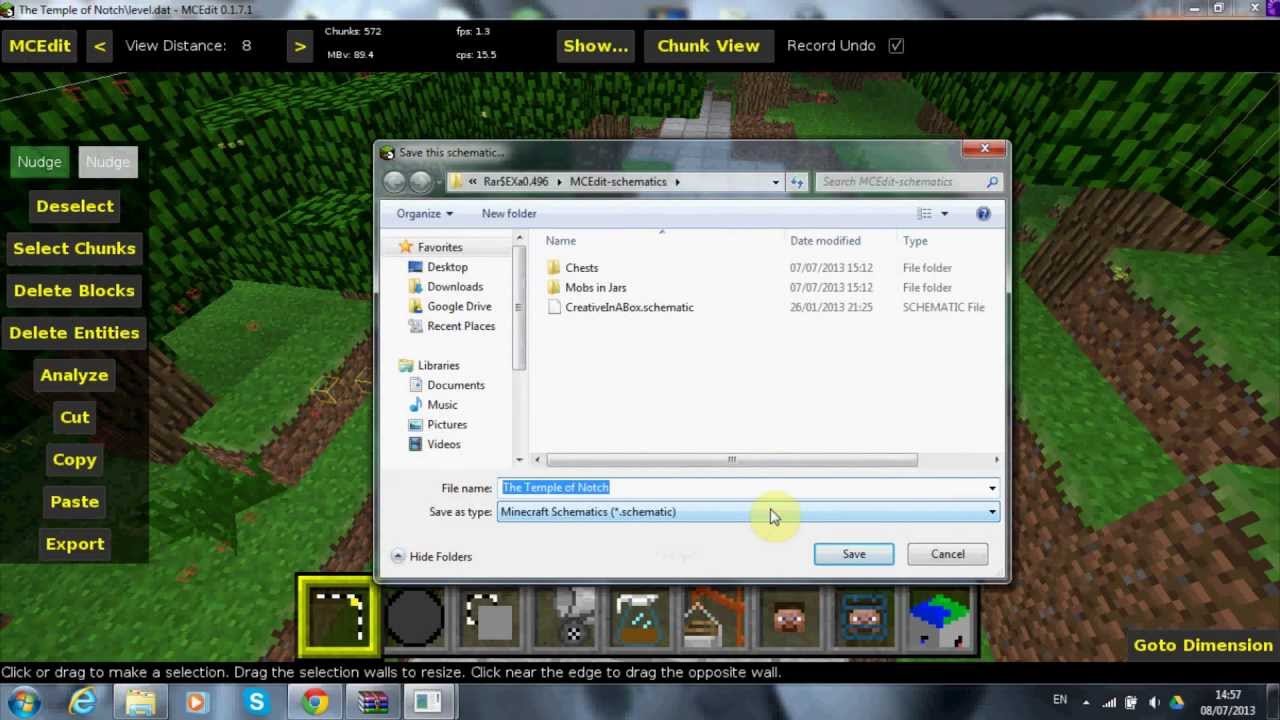Click Goto Dimension button
Screen dimensions: 1280x720
[1203, 645]
